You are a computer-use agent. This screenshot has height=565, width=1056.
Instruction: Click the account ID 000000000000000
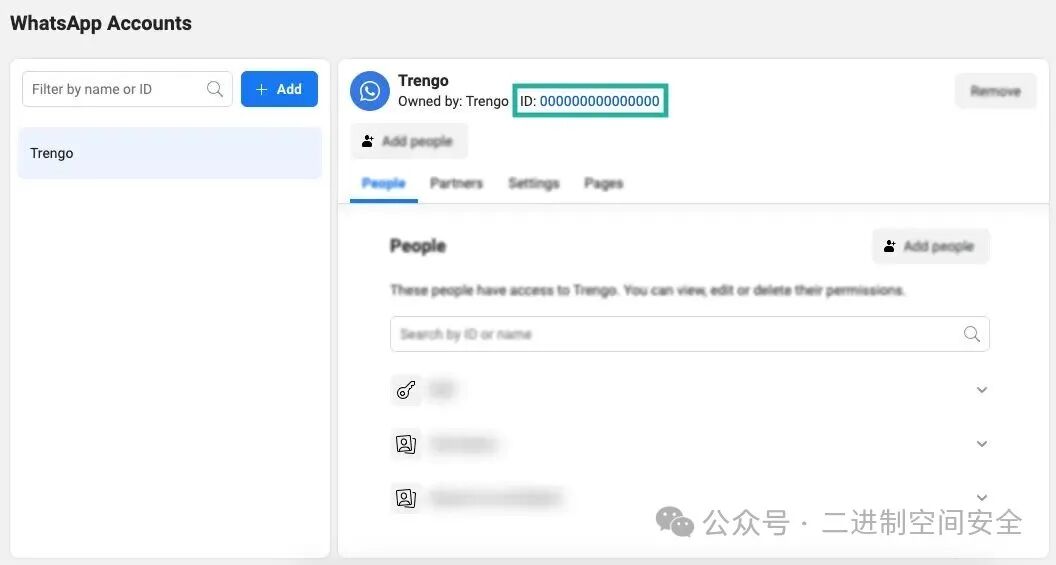(599, 101)
